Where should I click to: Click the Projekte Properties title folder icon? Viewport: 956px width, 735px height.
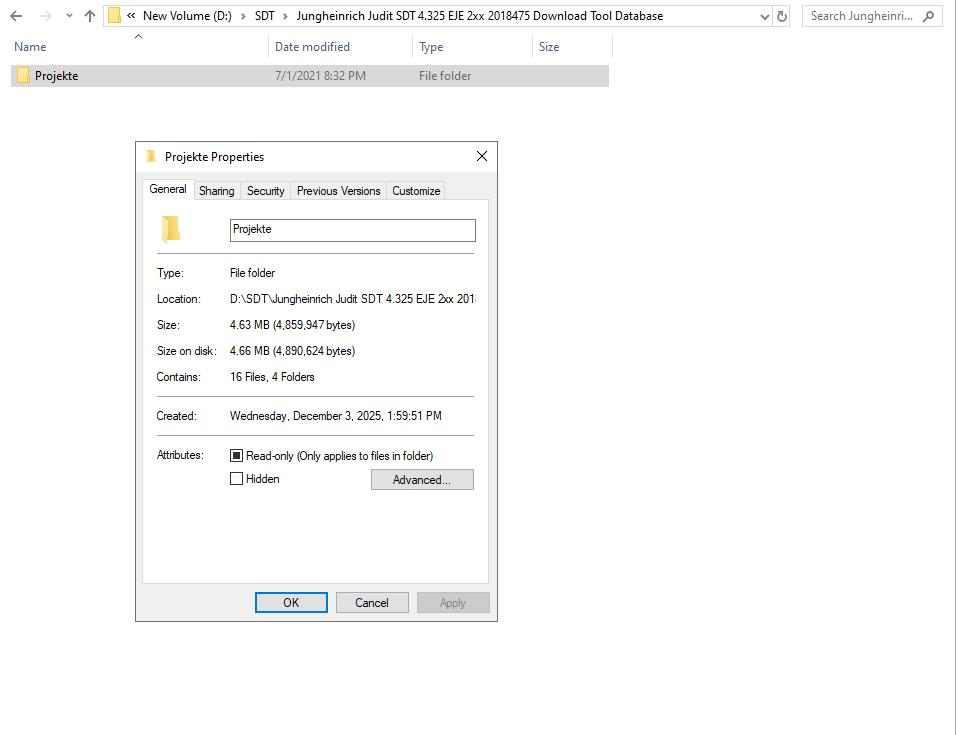[x=151, y=157]
